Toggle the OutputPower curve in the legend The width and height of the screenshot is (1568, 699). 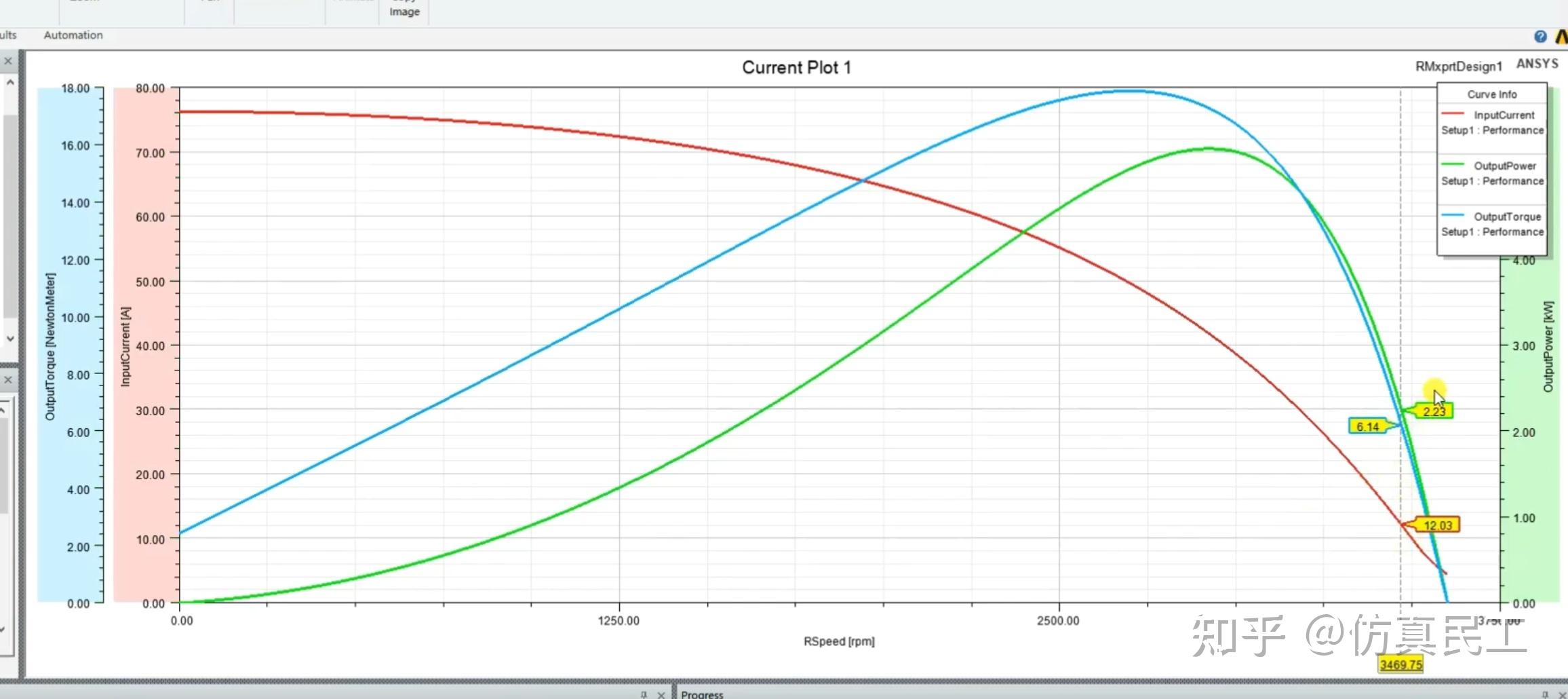click(x=1505, y=165)
